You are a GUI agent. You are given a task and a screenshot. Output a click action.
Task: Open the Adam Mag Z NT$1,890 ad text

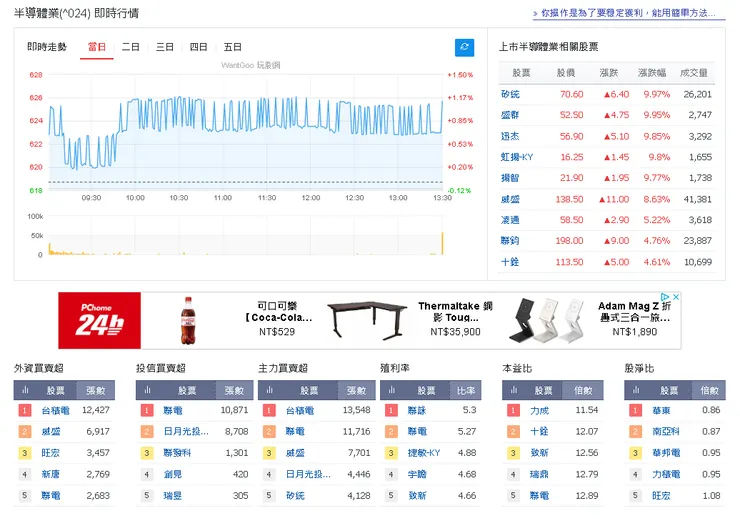pos(634,319)
